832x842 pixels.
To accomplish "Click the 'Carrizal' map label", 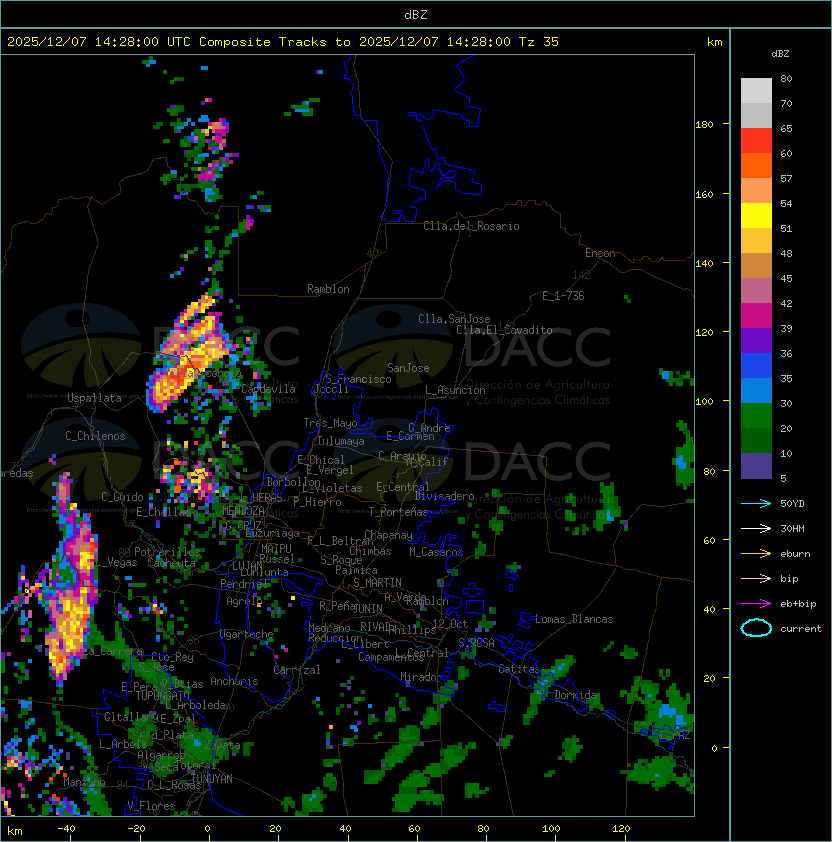I will 297,670.
